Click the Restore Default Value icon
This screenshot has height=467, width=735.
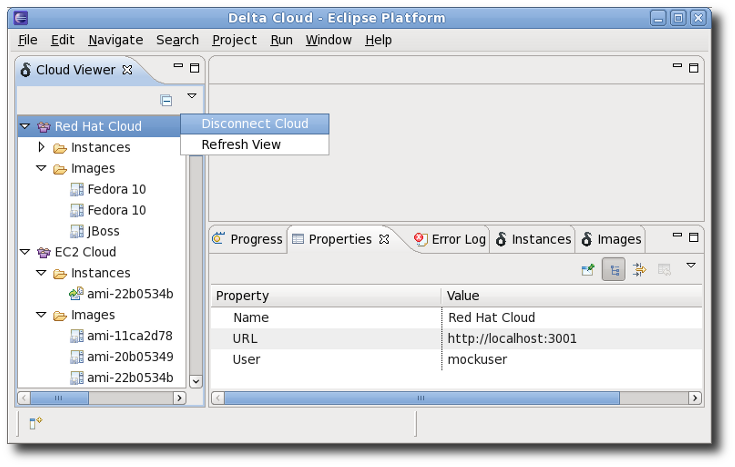point(664,270)
